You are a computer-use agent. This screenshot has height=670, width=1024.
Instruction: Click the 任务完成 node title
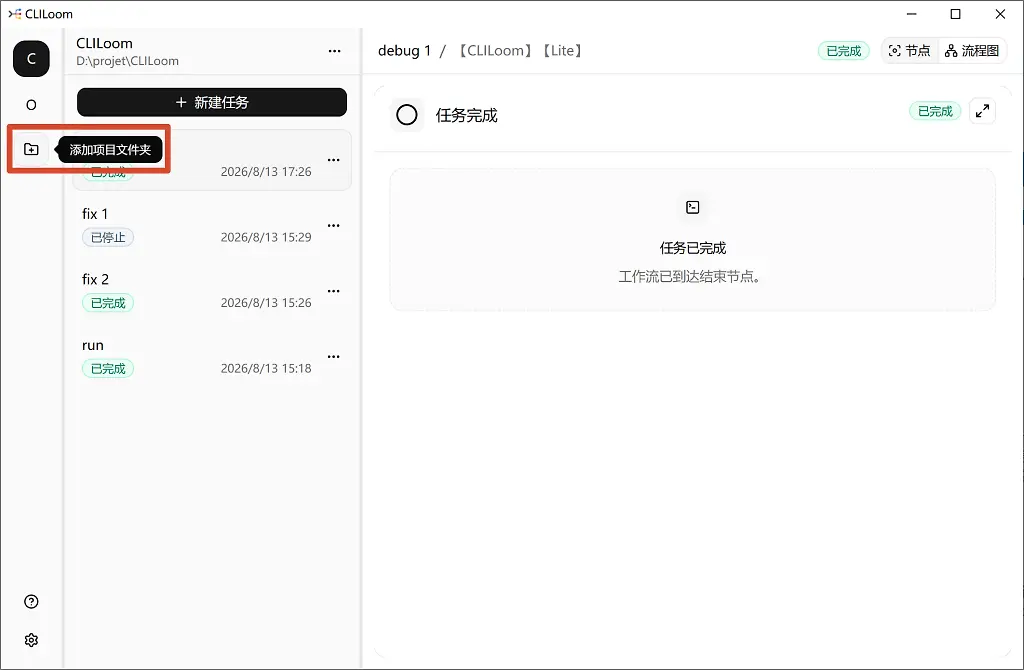(466, 116)
